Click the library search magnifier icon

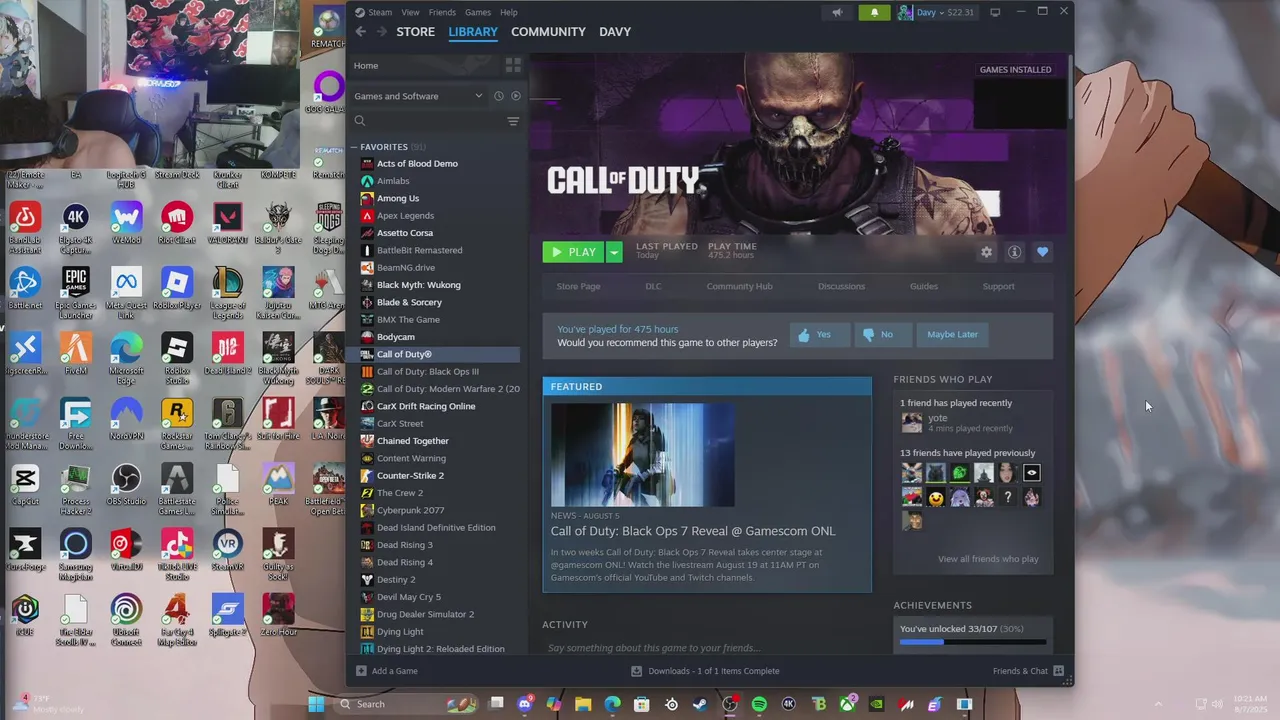point(360,121)
